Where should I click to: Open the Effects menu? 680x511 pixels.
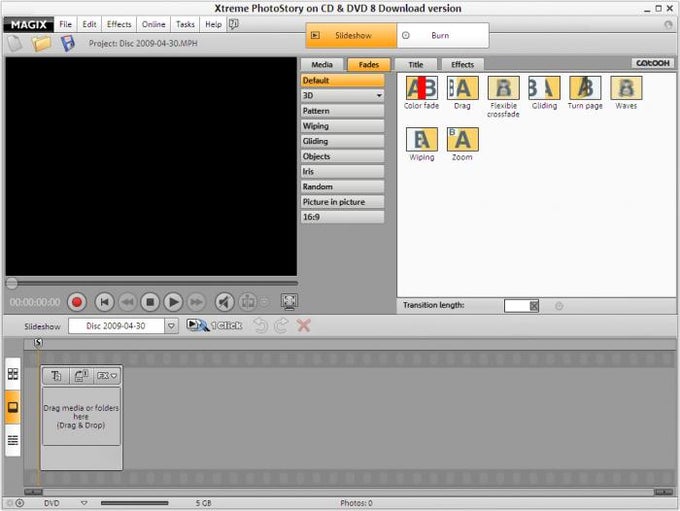click(119, 24)
